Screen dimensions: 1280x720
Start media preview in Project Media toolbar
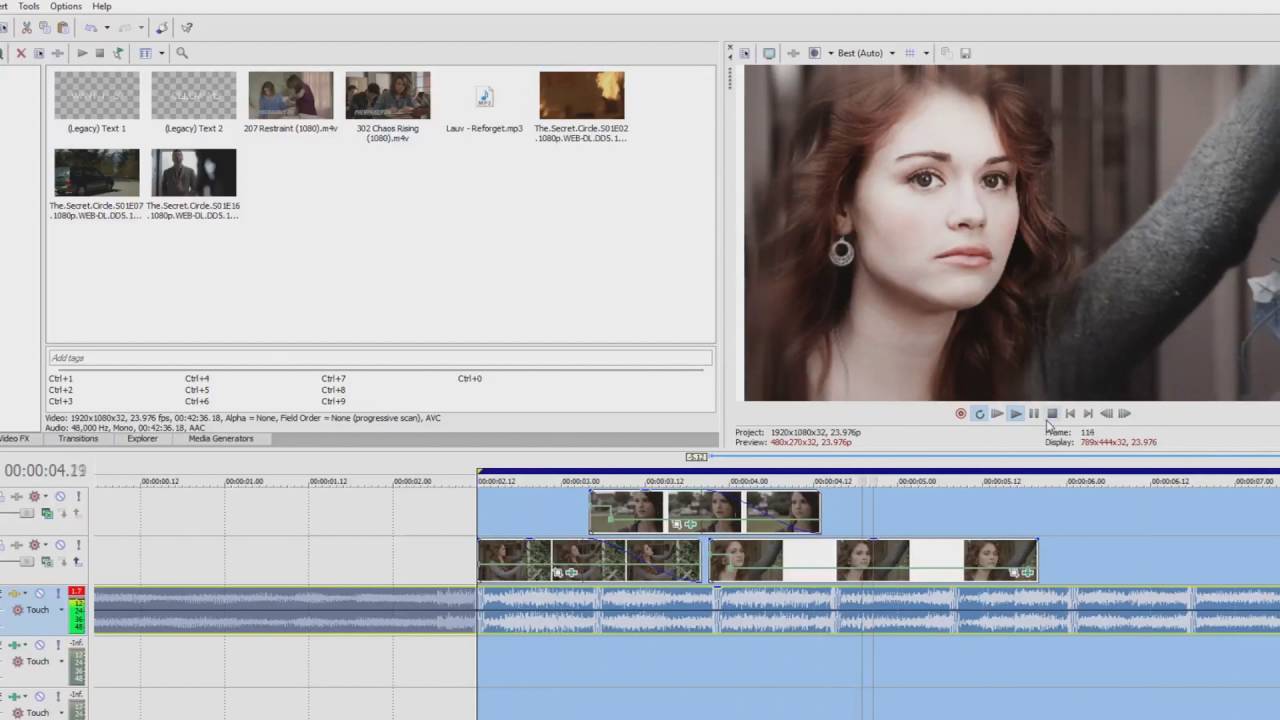(82, 53)
